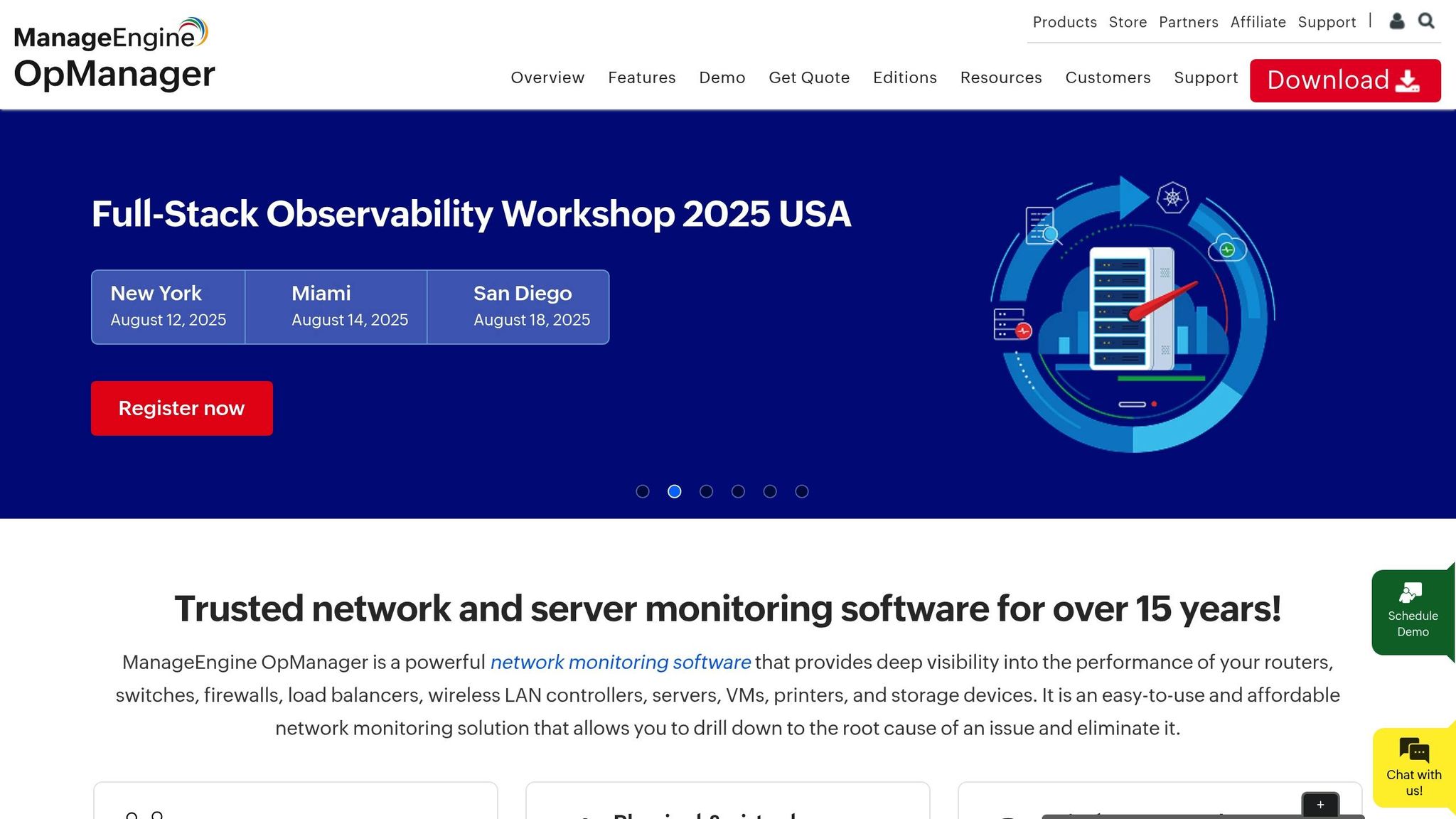Click the Register now button
The image size is (1456, 819).
181,408
